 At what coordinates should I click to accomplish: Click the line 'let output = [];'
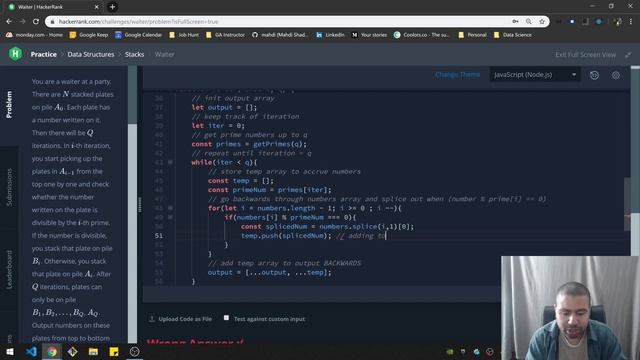[224, 107]
